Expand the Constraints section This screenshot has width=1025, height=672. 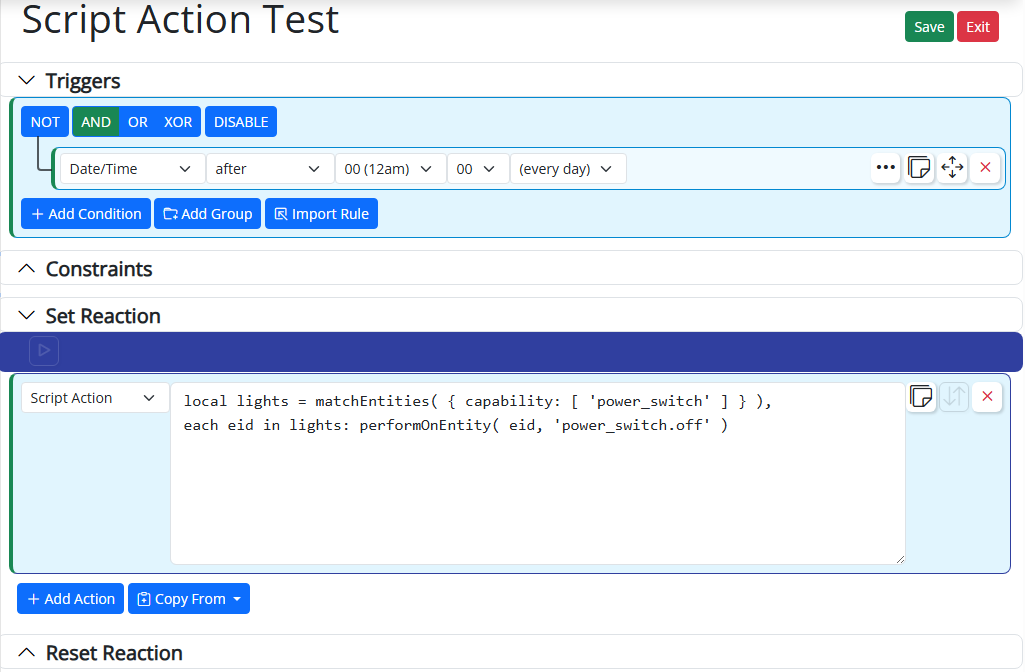pyautogui.click(x=27, y=269)
